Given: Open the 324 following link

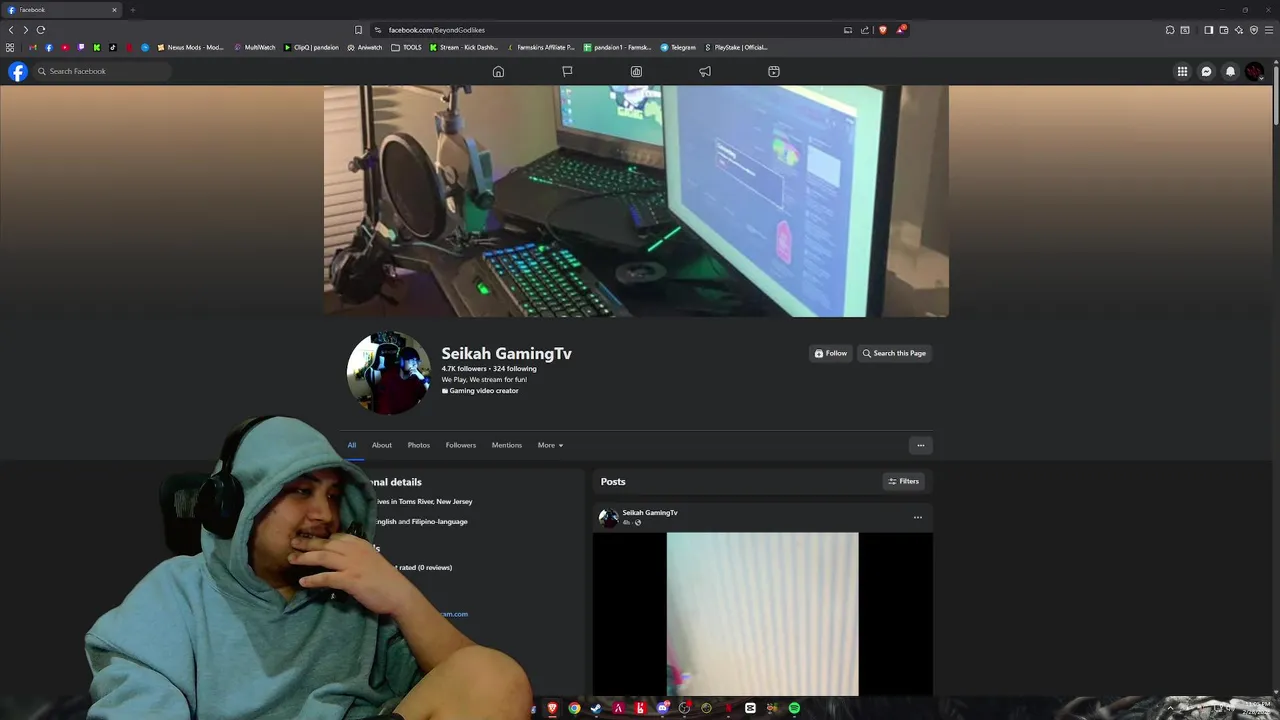Looking at the screenshot, I should point(515,369).
